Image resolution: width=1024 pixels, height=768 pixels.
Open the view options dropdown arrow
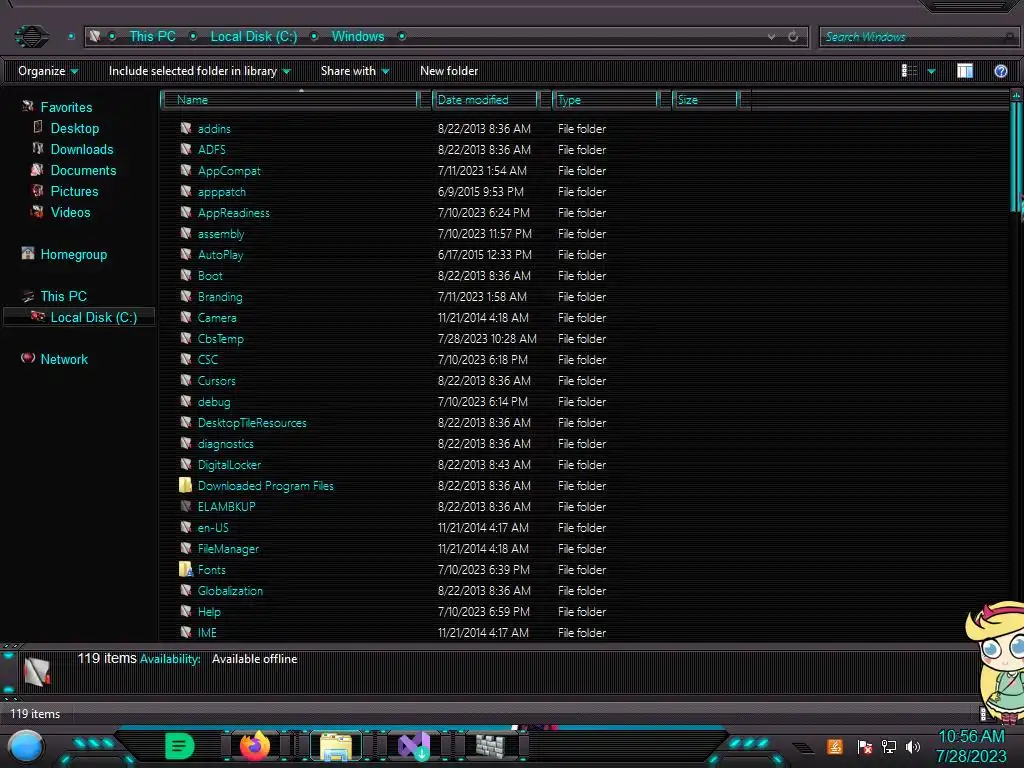[931, 71]
